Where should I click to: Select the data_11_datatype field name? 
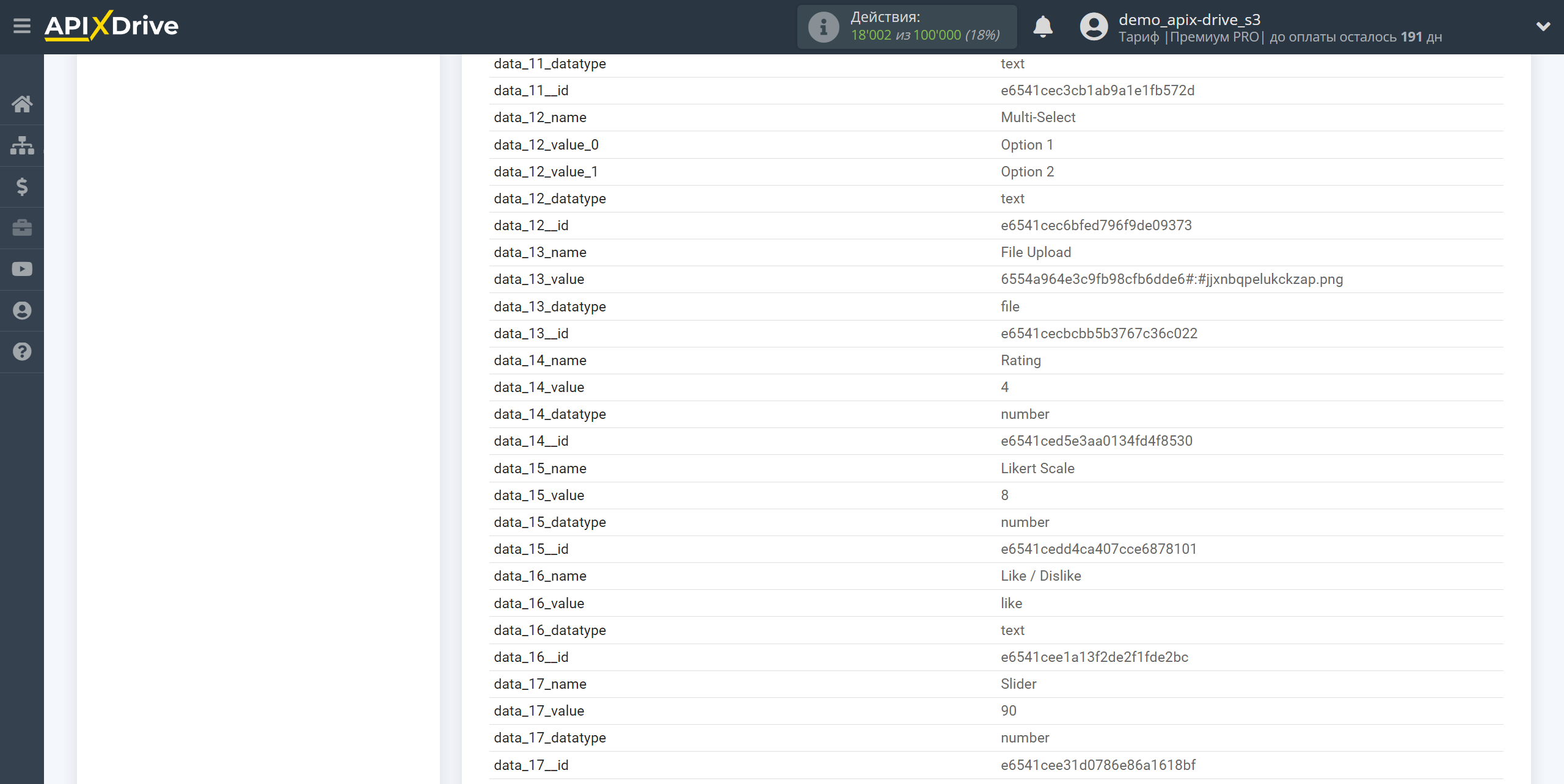(x=550, y=64)
